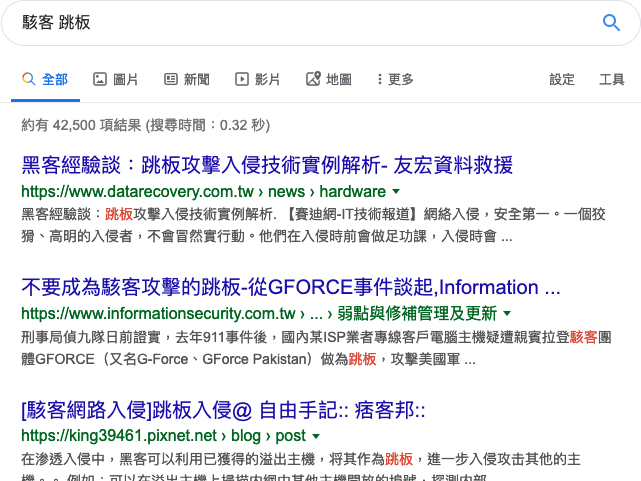The image size is (641, 481).
Task: Click the colorful magnifier icon beside 全部
Action: [x=29, y=79]
